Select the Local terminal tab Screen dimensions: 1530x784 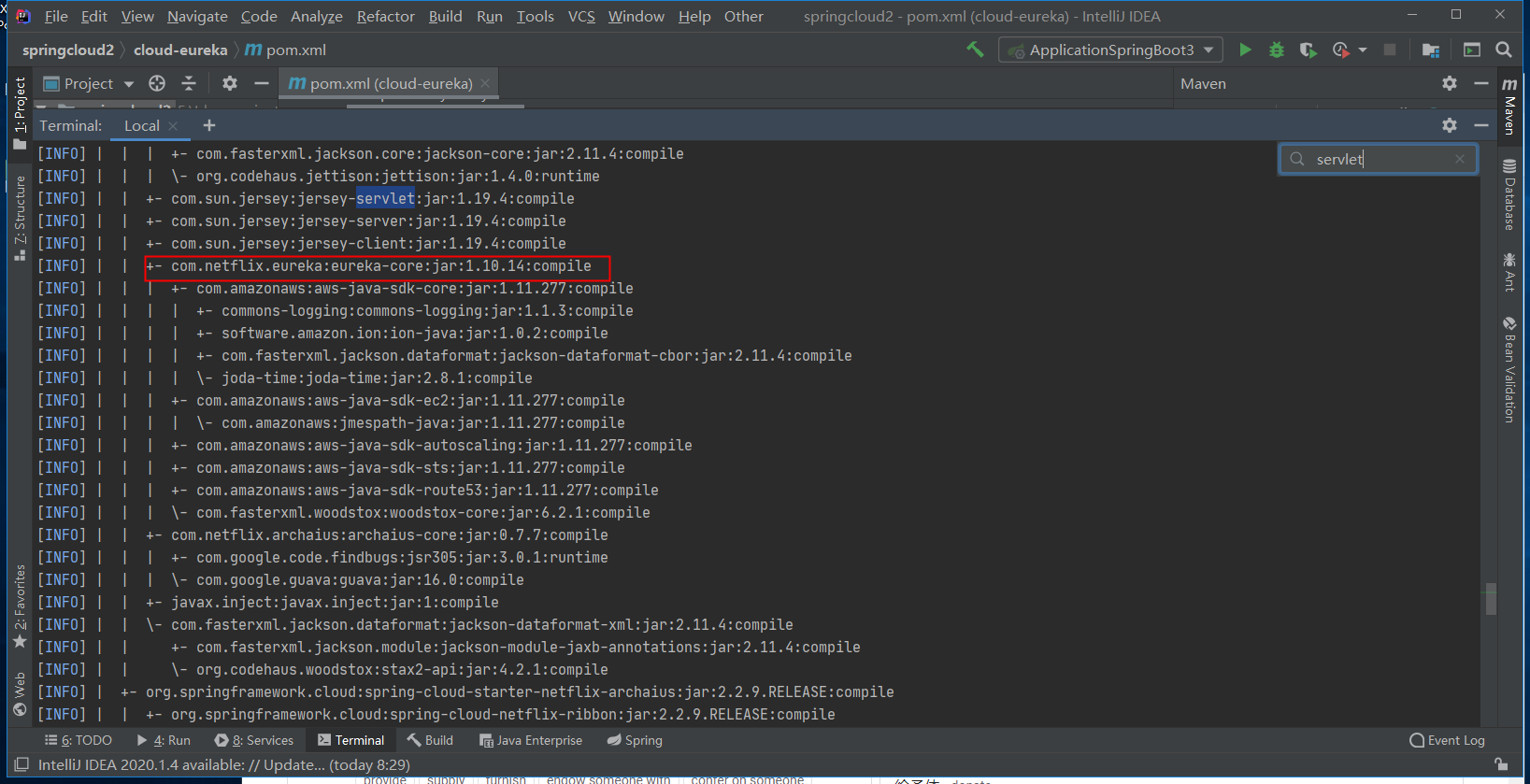[142, 125]
